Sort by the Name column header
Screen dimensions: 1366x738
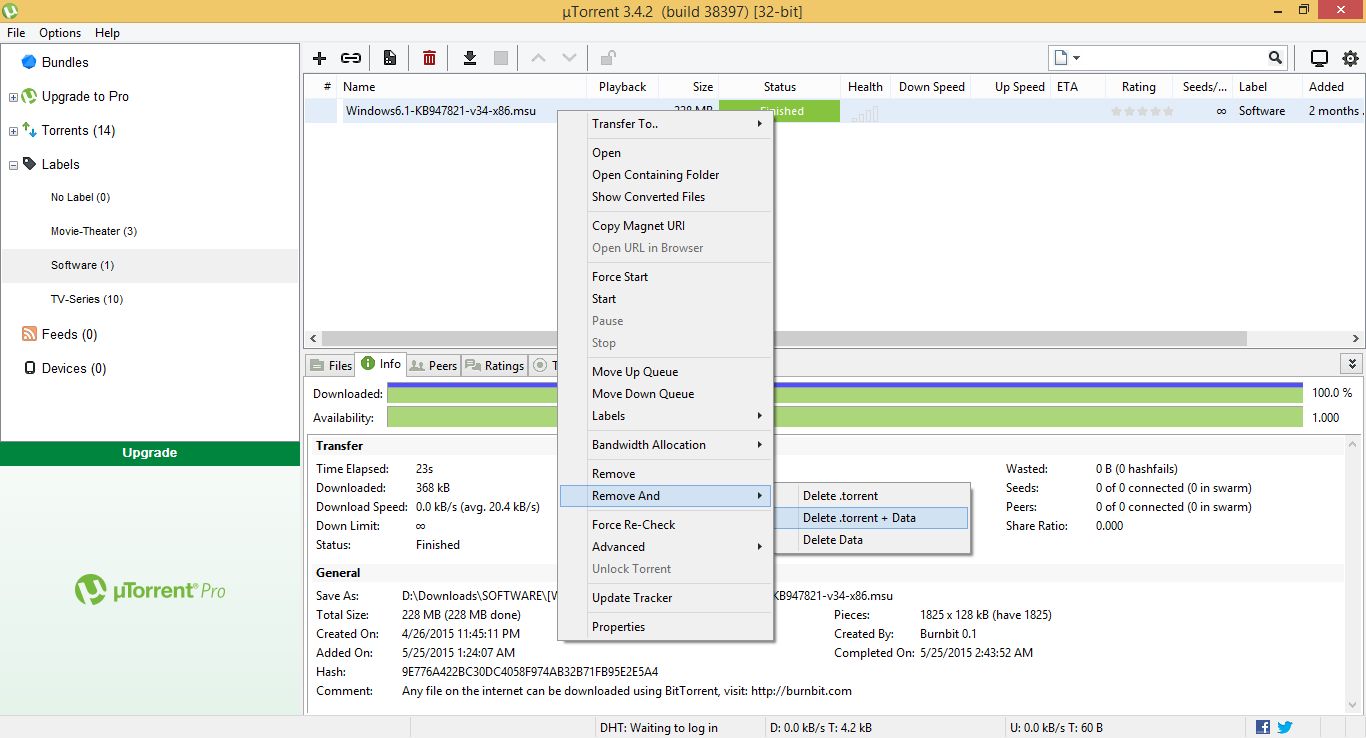tap(463, 87)
